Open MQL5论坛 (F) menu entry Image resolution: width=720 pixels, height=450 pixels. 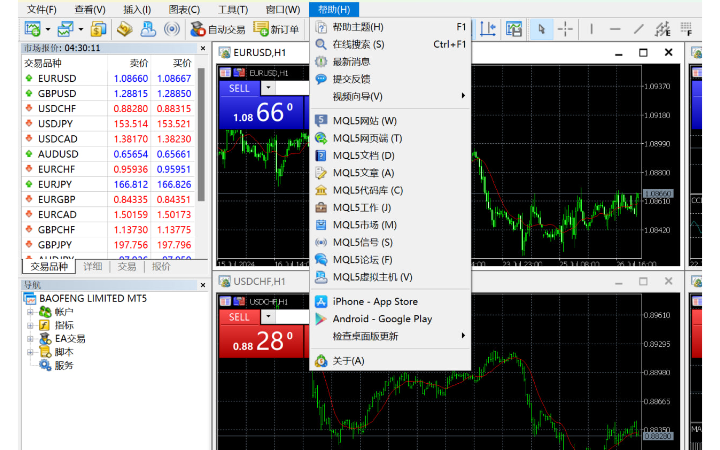tap(390, 260)
